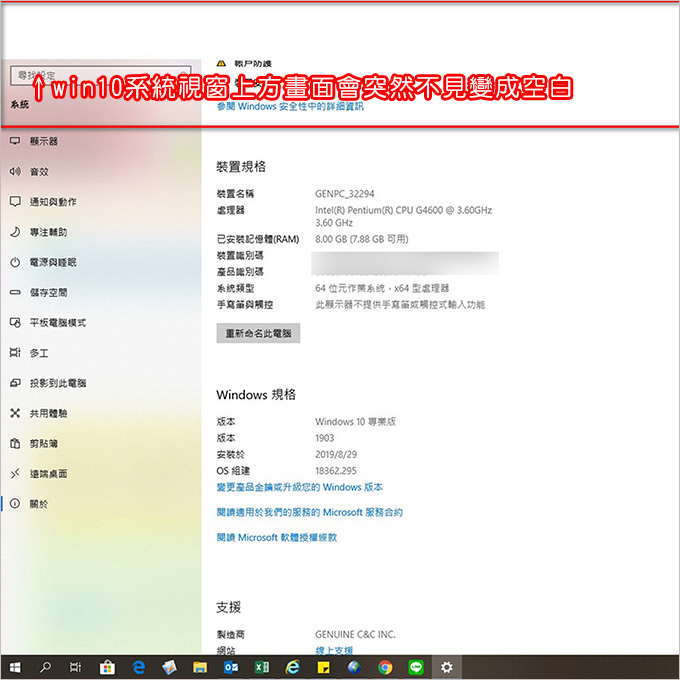
Task: Open Sticky Notes from taskbar
Action: coord(323,667)
